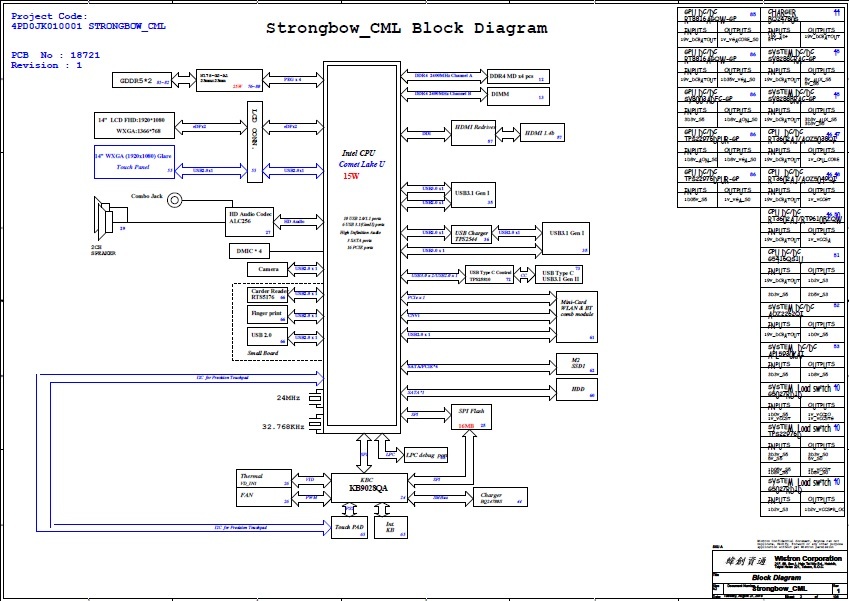This screenshot has width=849, height=601.
Task: Click the SATA/PCIE*4 bus label
Action: [x=422, y=367]
